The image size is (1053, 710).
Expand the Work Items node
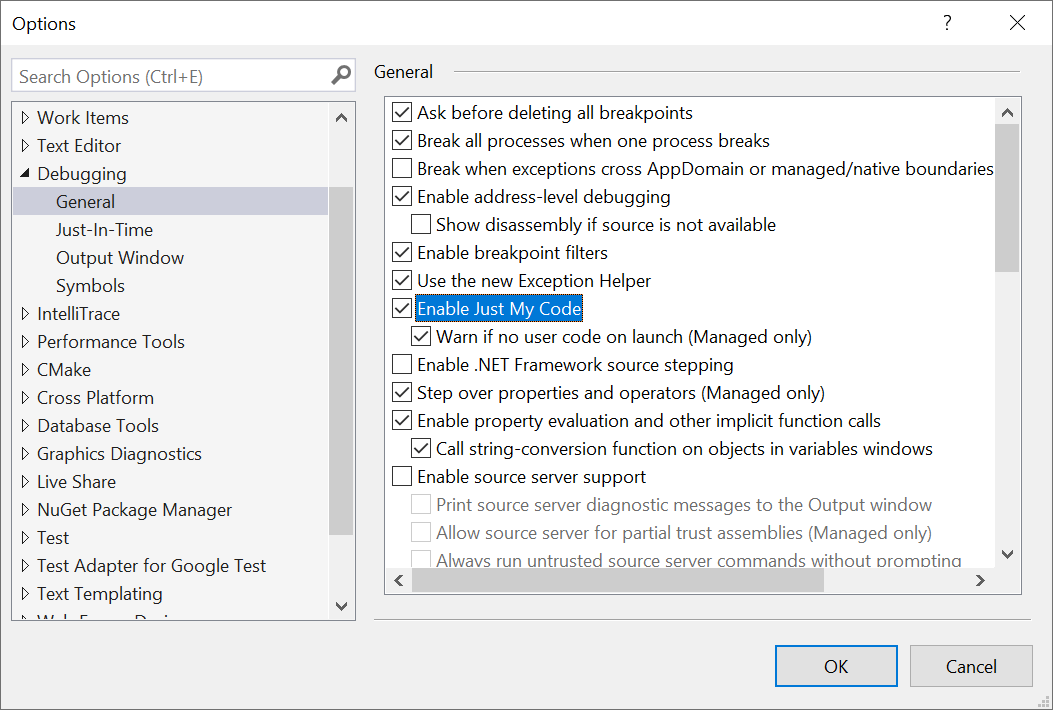tap(26, 118)
